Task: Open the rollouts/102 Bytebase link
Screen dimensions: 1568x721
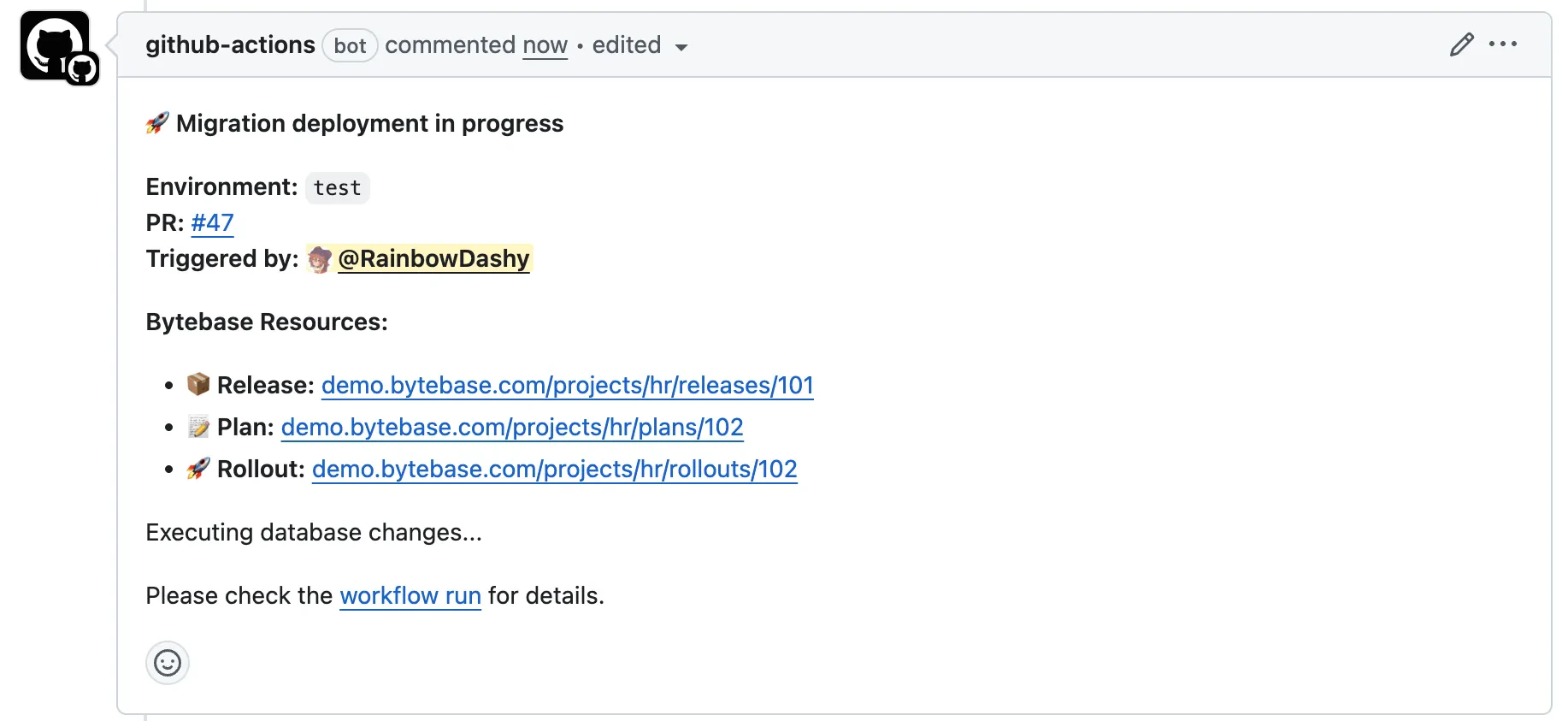Action: 555,470
